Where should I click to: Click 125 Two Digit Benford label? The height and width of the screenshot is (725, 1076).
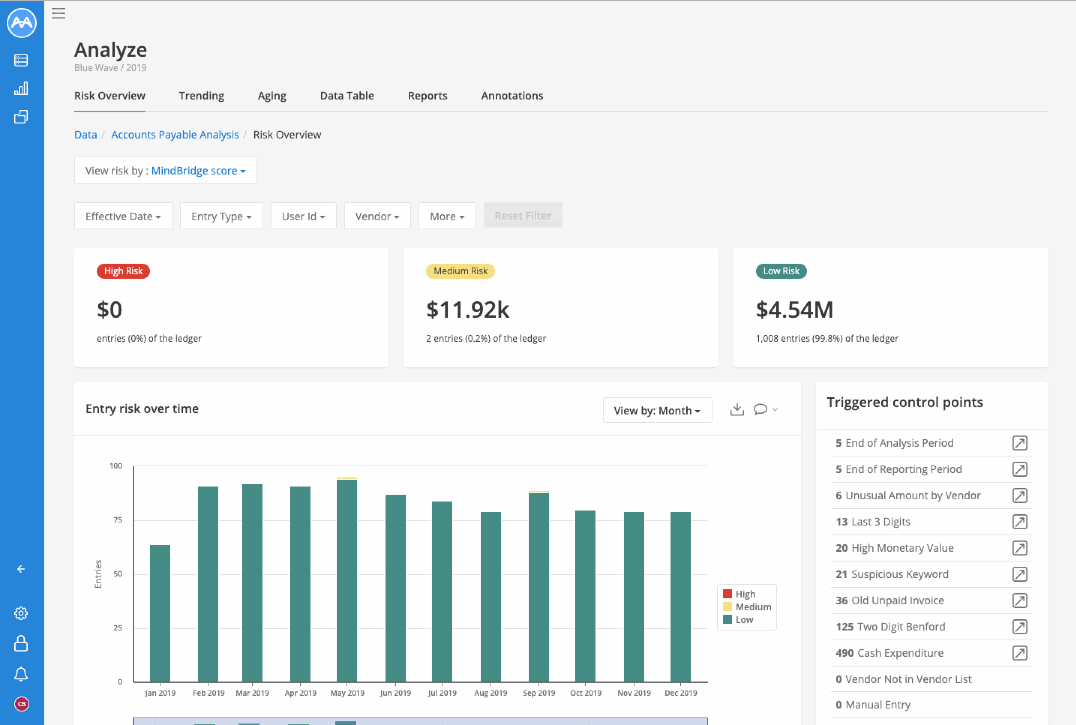(890, 627)
